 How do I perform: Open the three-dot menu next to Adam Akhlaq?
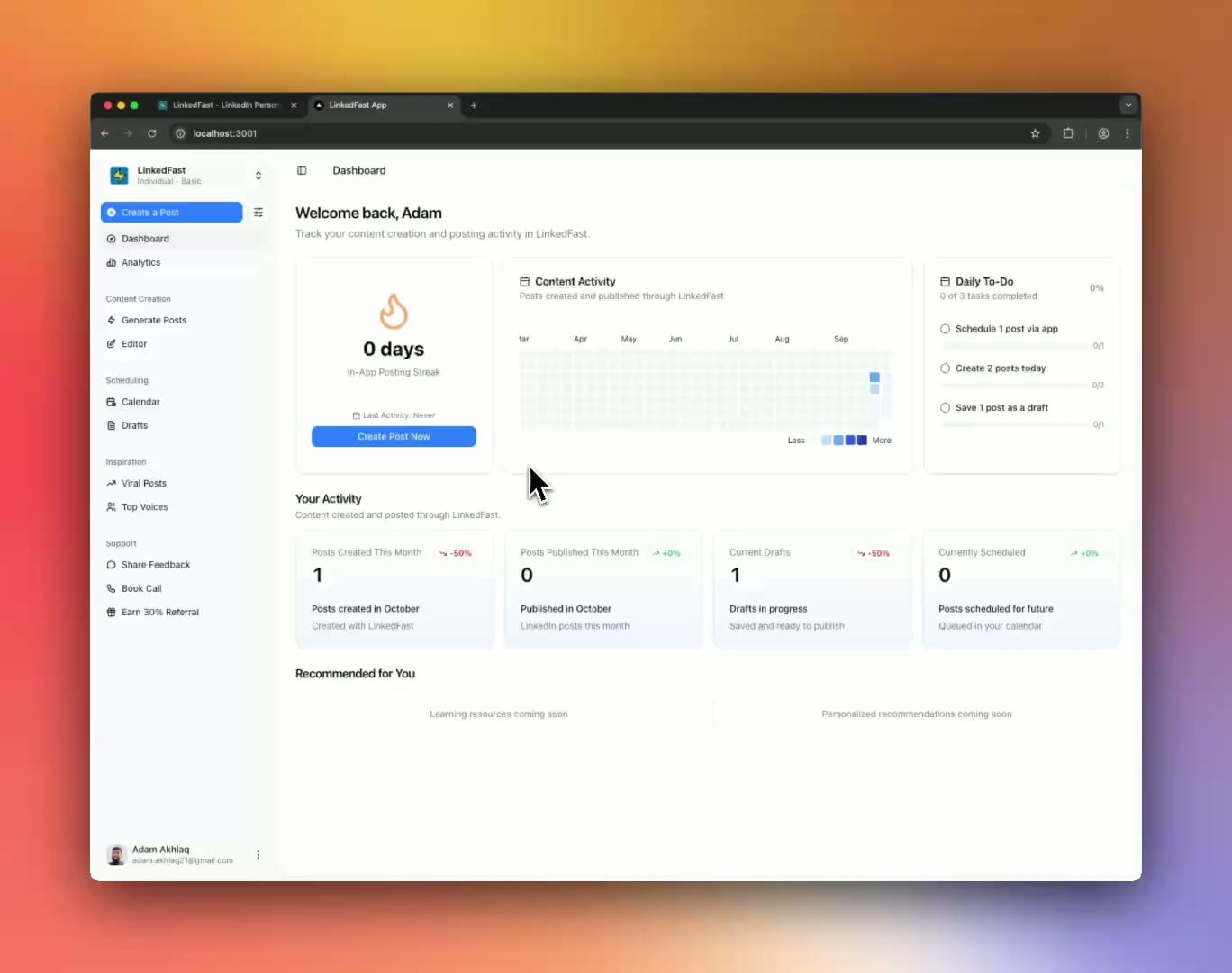(258, 854)
